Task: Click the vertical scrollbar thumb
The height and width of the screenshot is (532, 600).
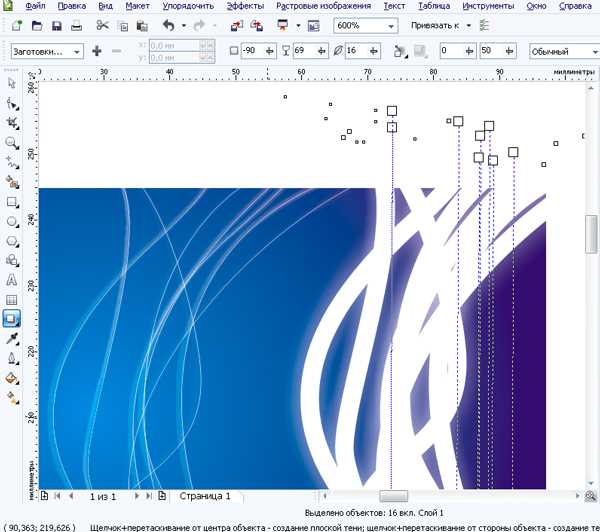Action: [x=591, y=234]
